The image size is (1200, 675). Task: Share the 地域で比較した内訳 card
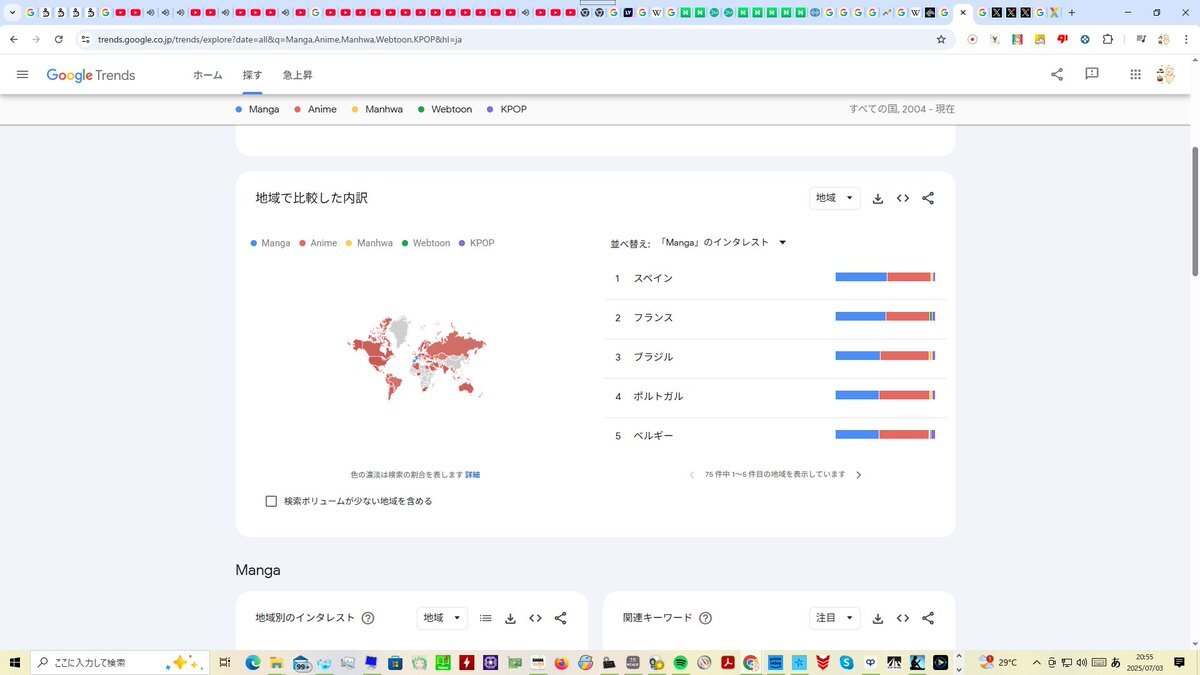928,198
